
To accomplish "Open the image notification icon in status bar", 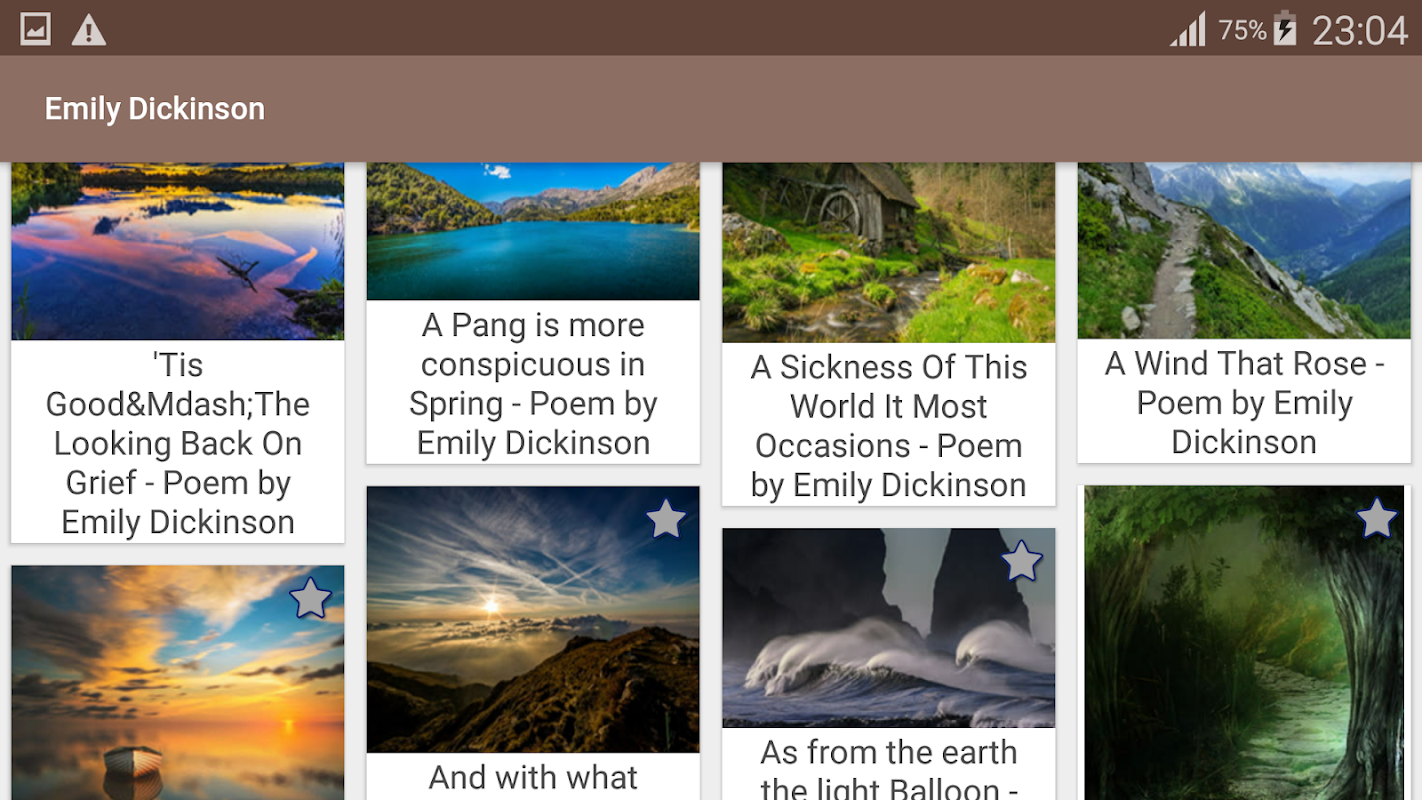I will point(36,29).
